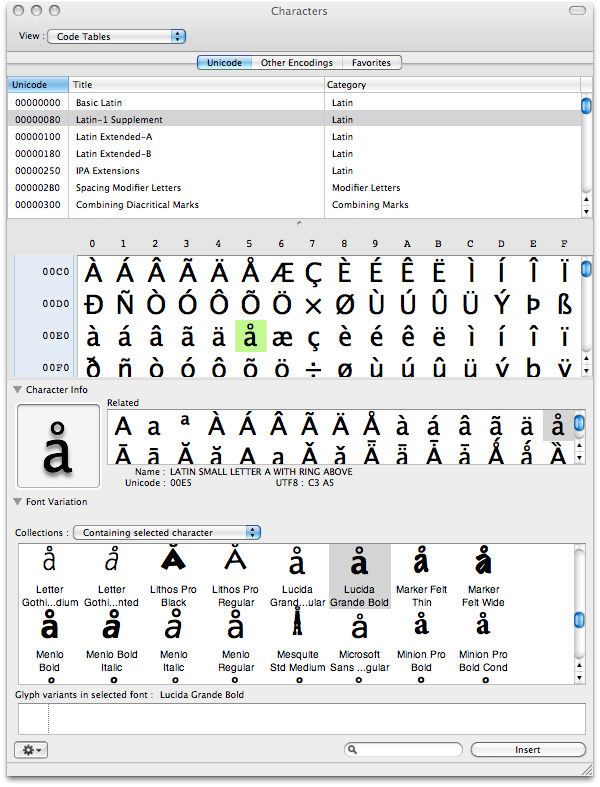Switch to the Other Encodings tab
The height and width of the screenshot is (787, 600).
coord(297,63)
